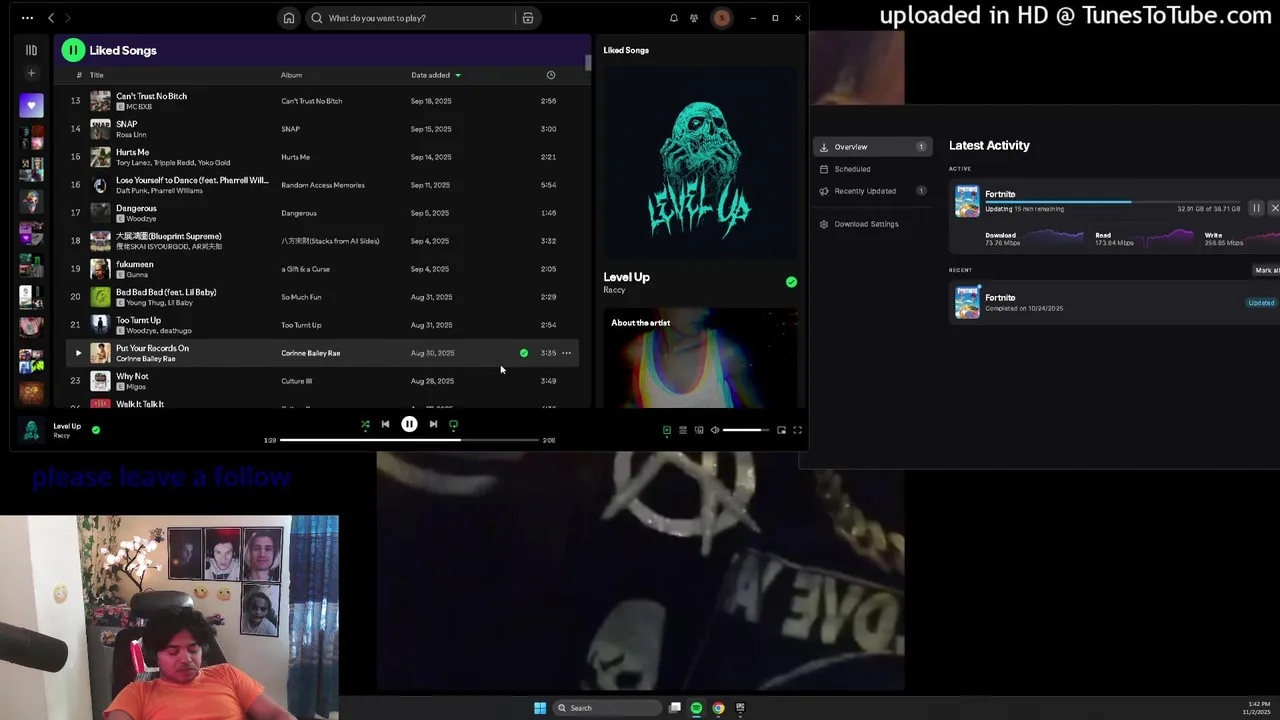Open Spotify's three-dot main menu
This screenshot has height=720, width=1280.
27,18
